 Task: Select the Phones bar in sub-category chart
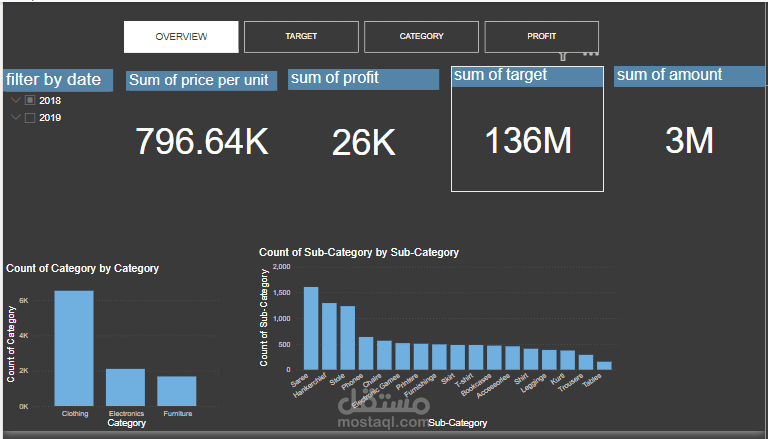[366, 353]
